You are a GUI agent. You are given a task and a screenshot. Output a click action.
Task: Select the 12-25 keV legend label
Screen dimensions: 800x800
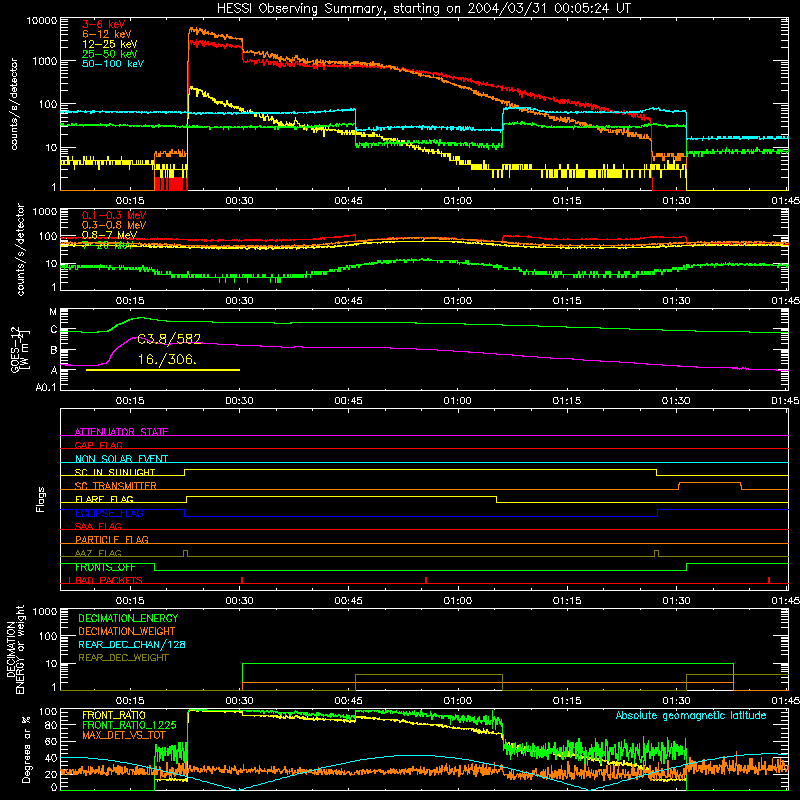click(110, 44)
